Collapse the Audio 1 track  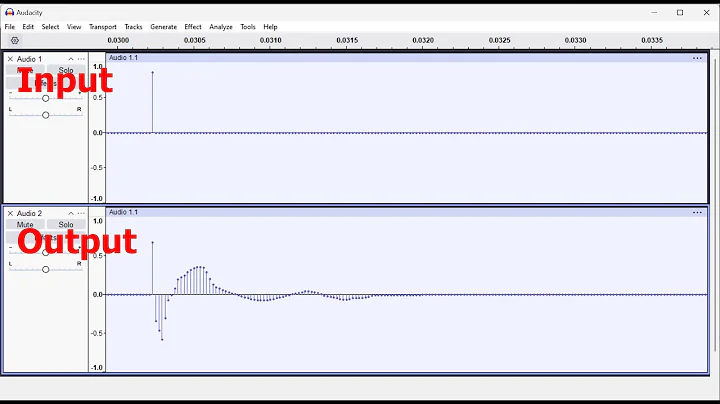pos(71,59)
